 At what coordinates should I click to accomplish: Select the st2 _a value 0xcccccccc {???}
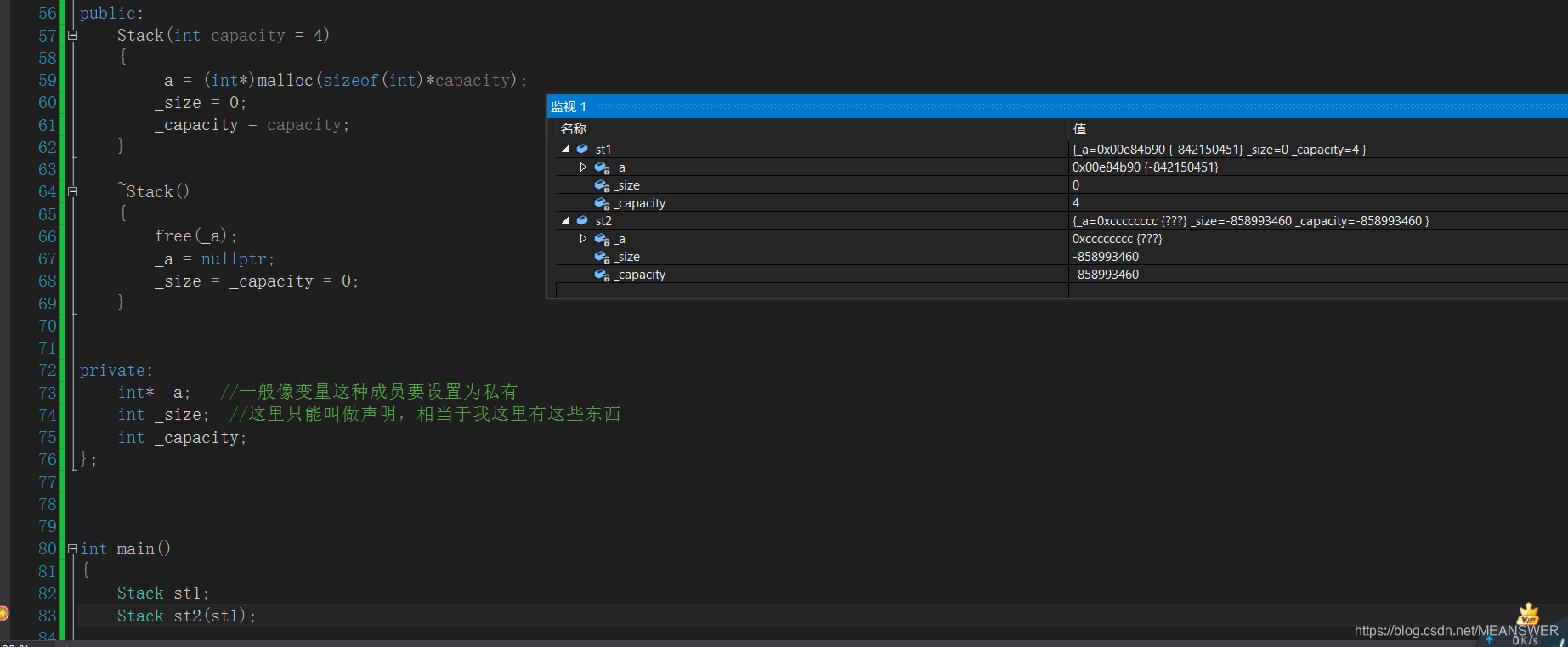[x=1117, y=239]
